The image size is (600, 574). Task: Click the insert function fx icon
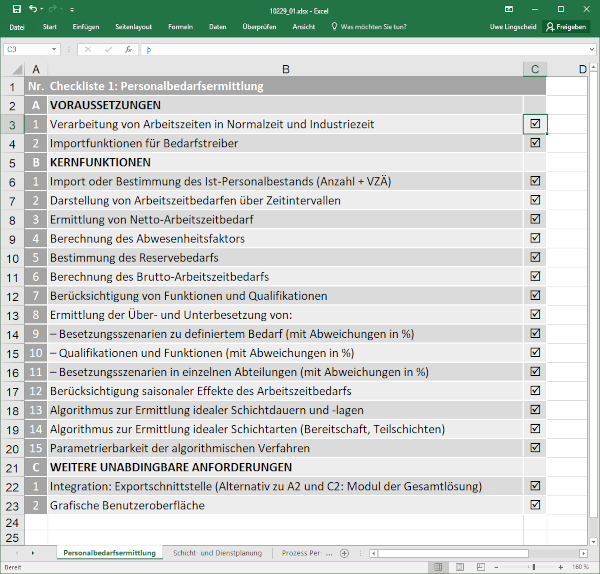point(127,49)
